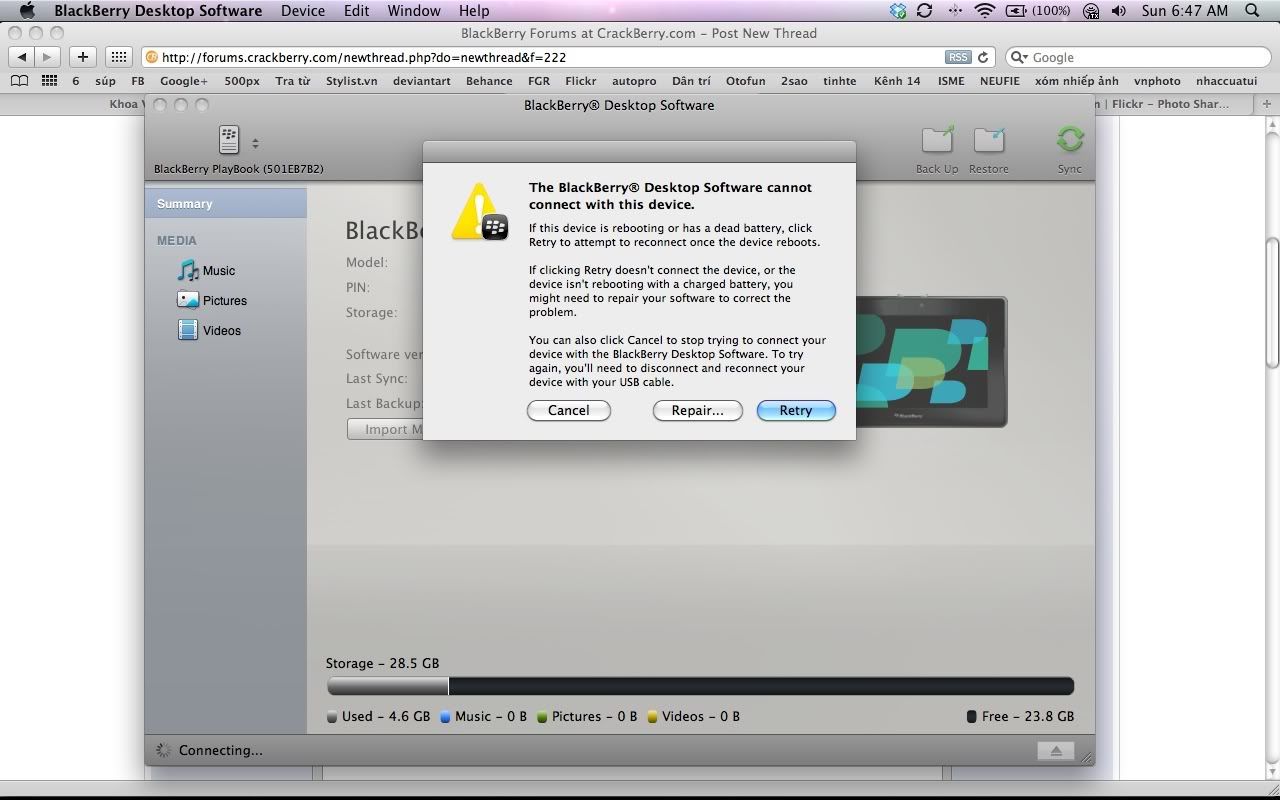Open the tinhte bookmark
The width and height of the screenshot is (1280, 800).
840,81
